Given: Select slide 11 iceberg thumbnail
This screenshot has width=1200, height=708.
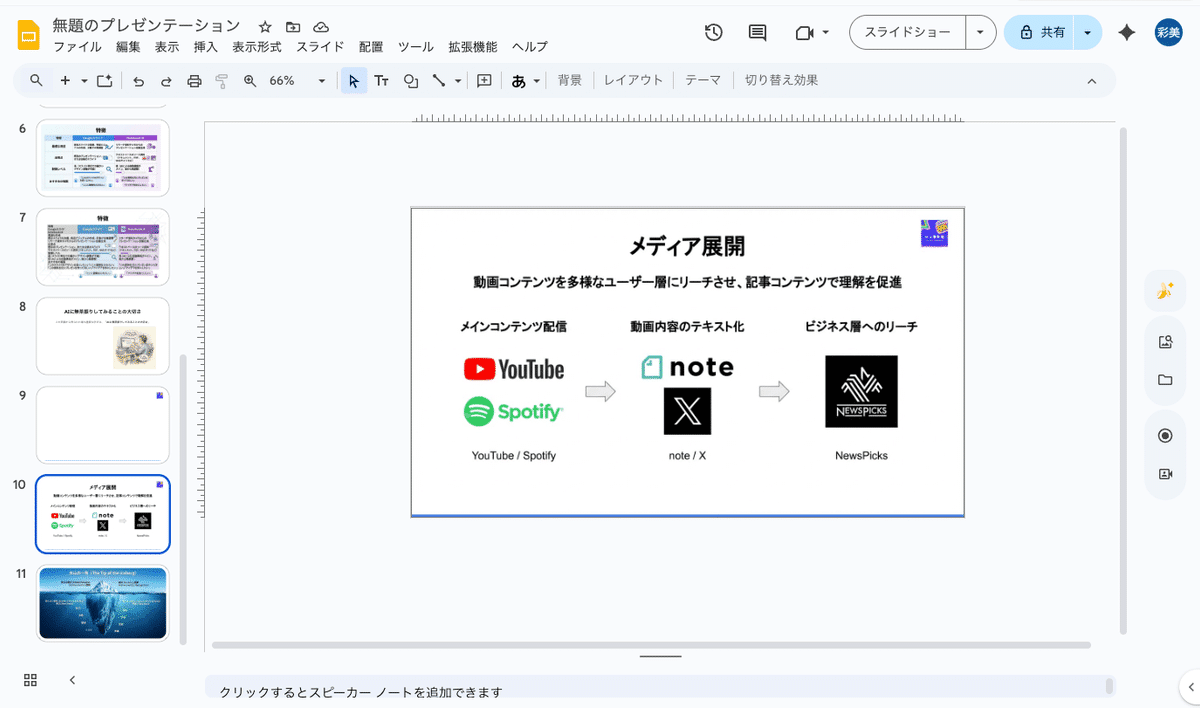Looking at the screenshot, I should [103, 602].
